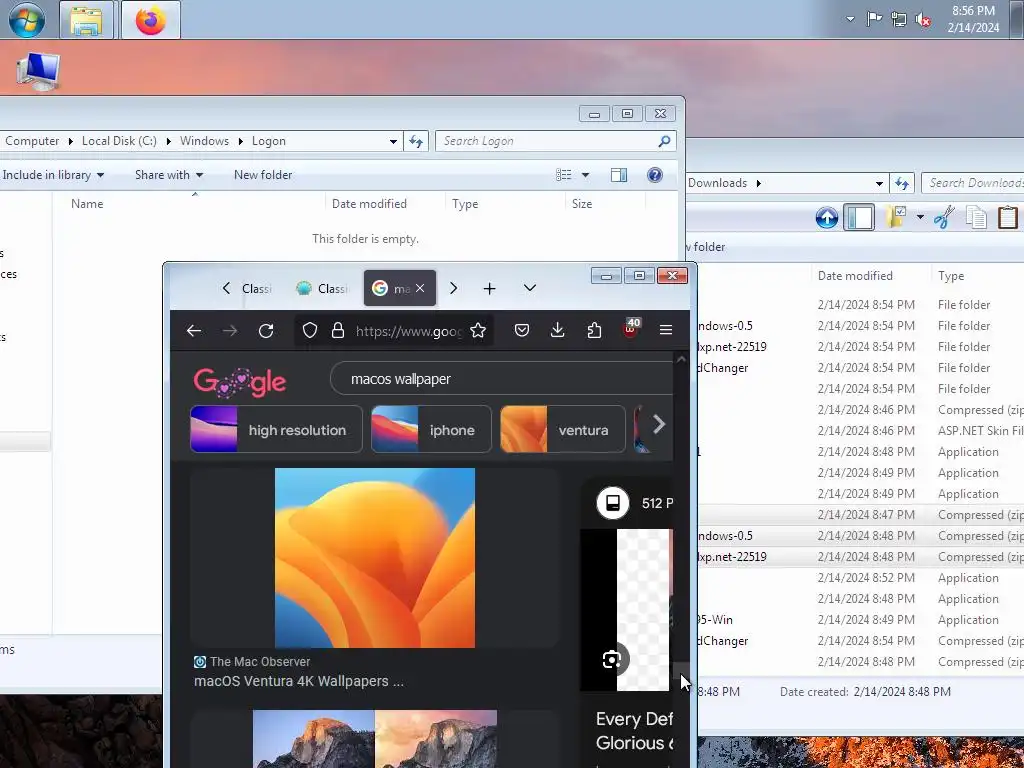Screen dimensions: 1024x768
Task: Filter images by iphone chip
Action: [x=431, y=429]
